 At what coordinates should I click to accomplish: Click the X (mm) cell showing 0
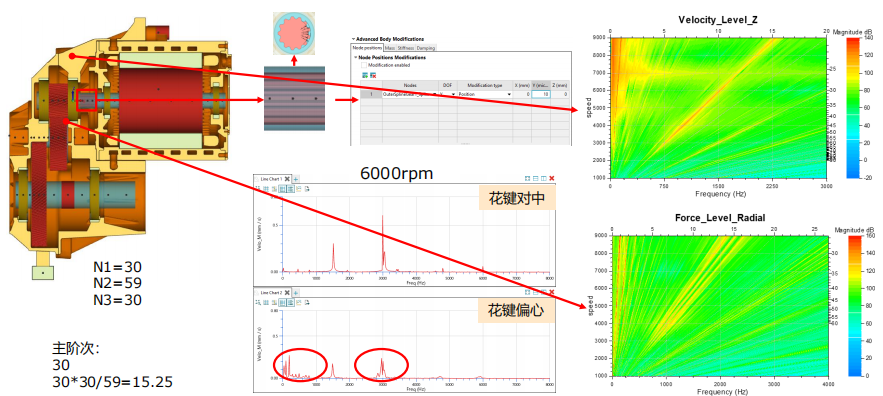522,94
